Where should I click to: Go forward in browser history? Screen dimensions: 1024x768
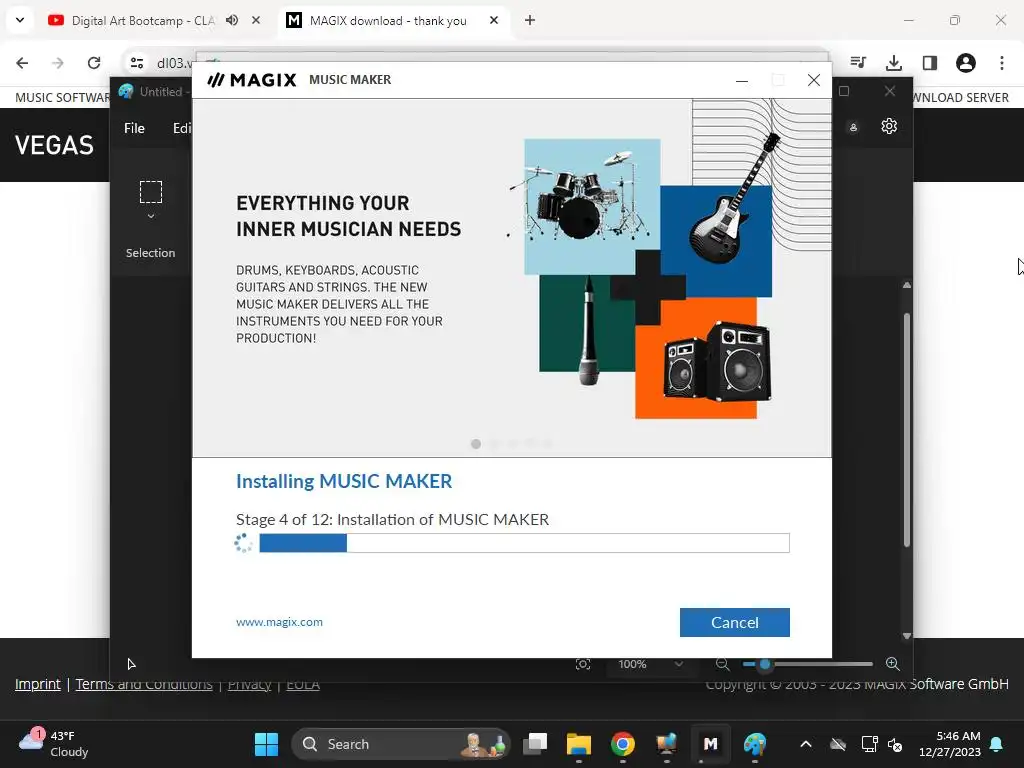pos(58,63)
